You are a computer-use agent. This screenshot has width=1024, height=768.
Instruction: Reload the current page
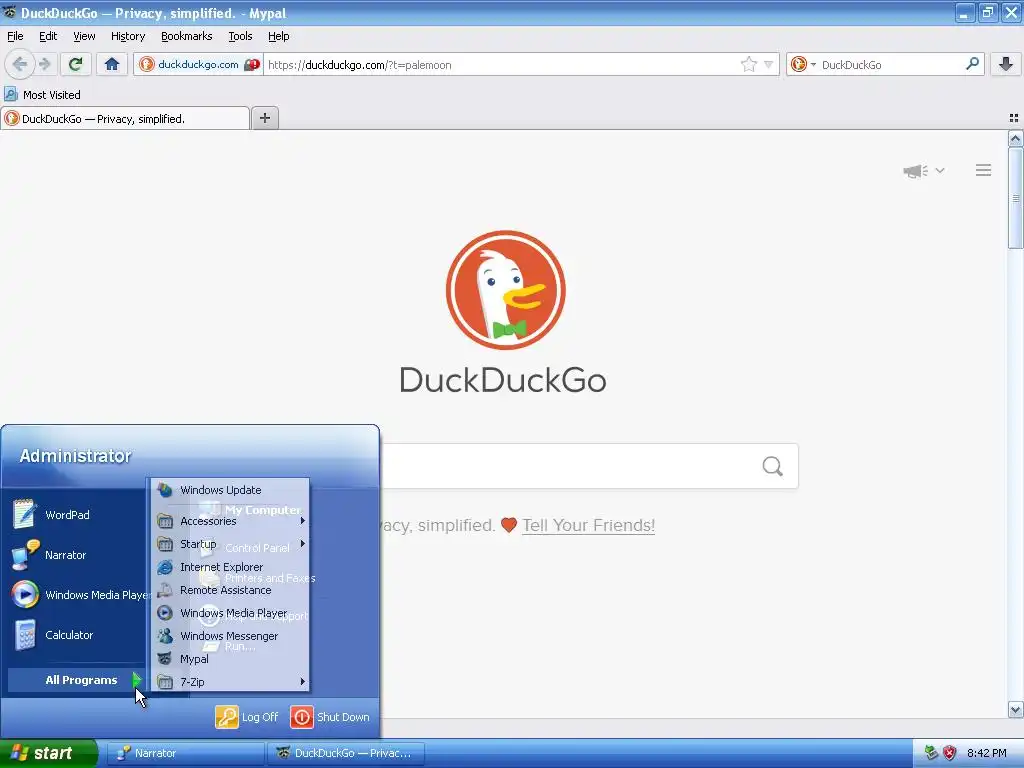tap(75, 64)
